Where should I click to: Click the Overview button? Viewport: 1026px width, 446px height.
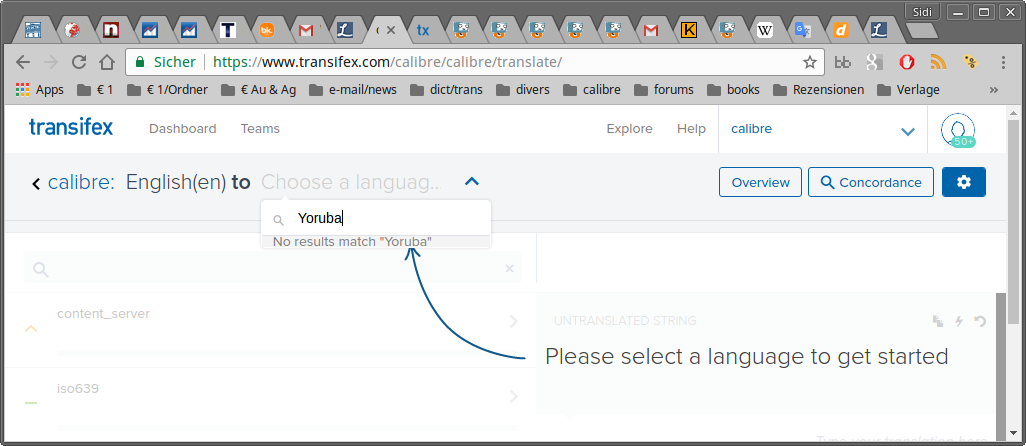click(760, 182)
